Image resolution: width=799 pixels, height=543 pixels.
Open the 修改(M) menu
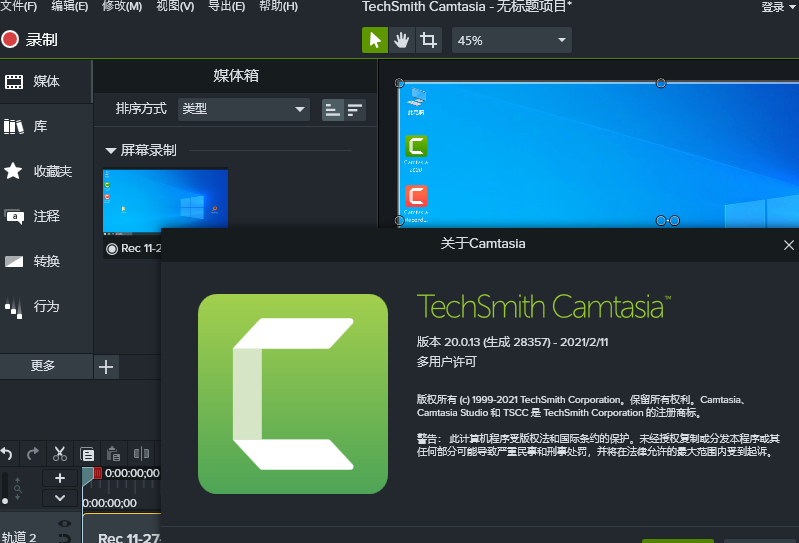[x=122, y=6]
